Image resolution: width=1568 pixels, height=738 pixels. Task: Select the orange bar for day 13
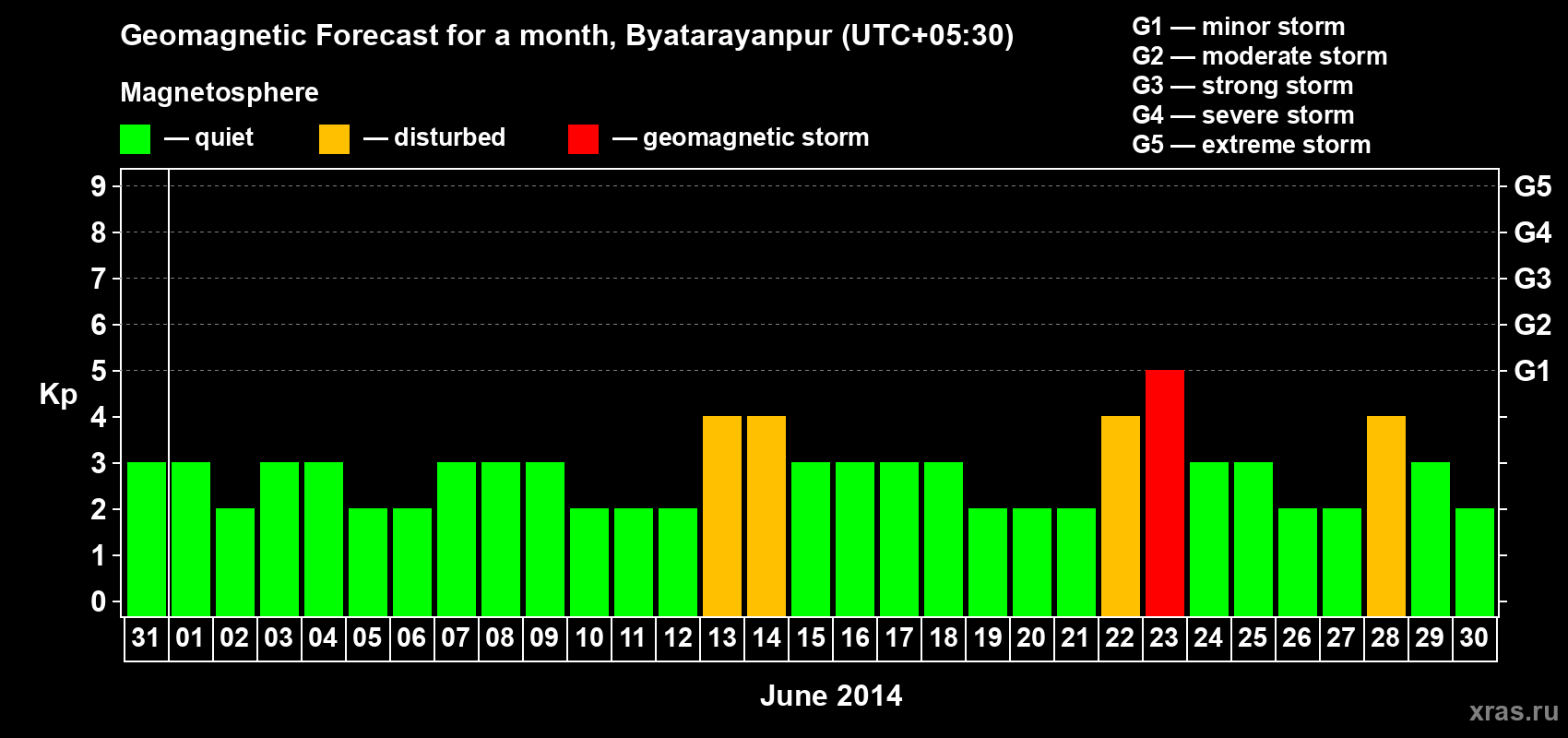(x=722, y=516)
